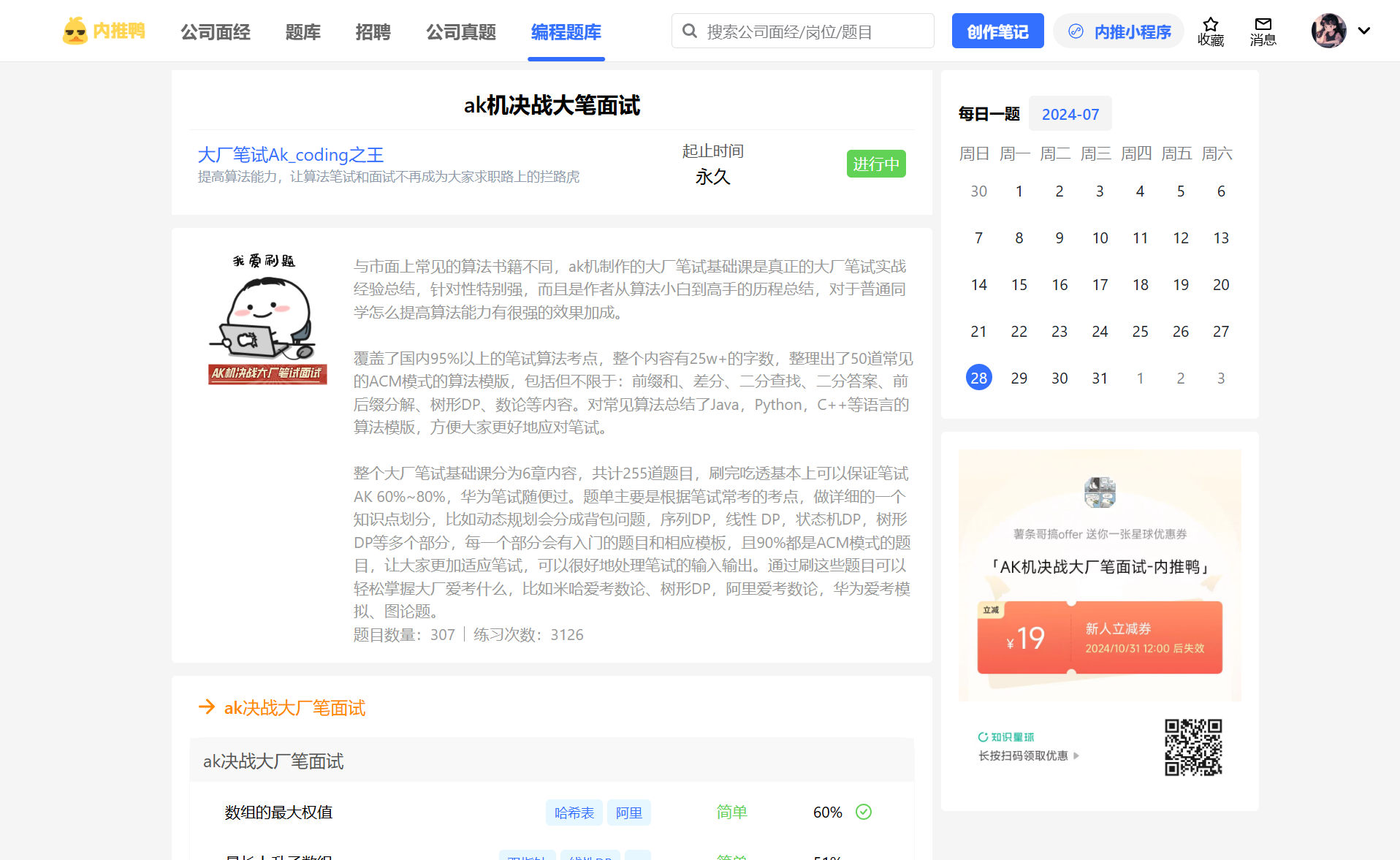Click the 创作笔记 button
Image resolution: width=1400 pixels, height=860 pixels.
(997, 31)
